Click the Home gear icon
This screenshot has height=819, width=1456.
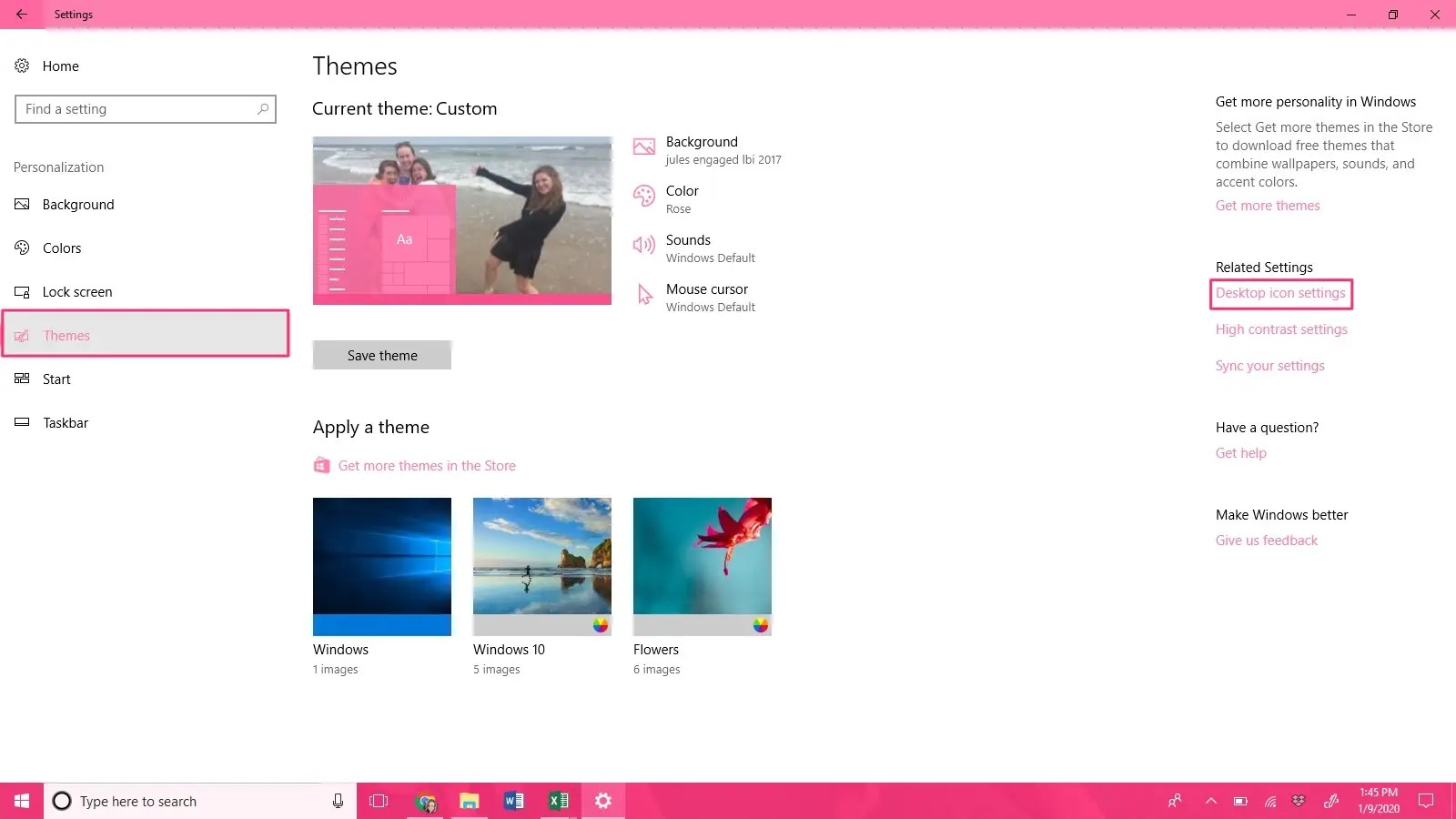coord(22,66)
